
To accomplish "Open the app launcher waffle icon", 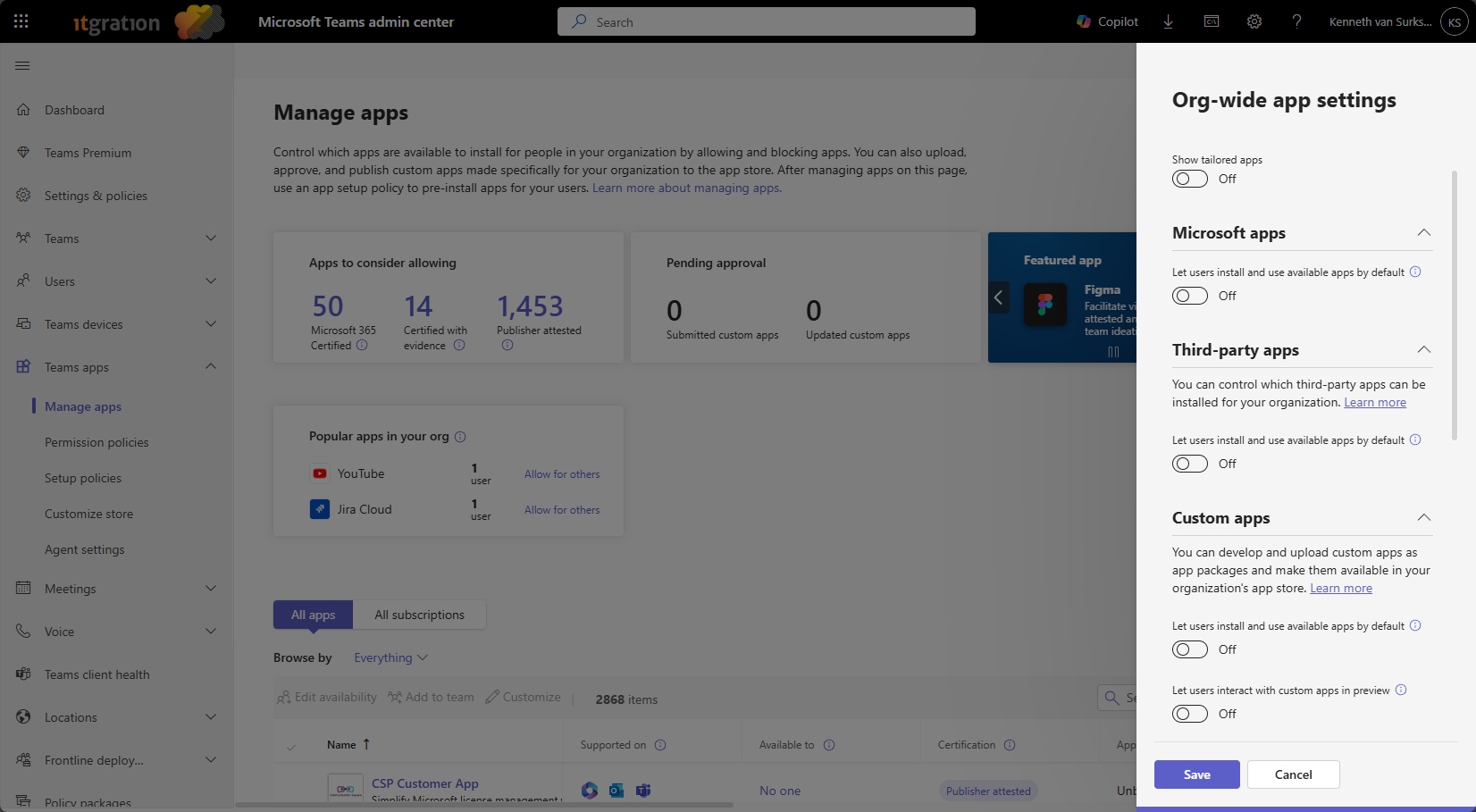I will [x=21, y=21].
